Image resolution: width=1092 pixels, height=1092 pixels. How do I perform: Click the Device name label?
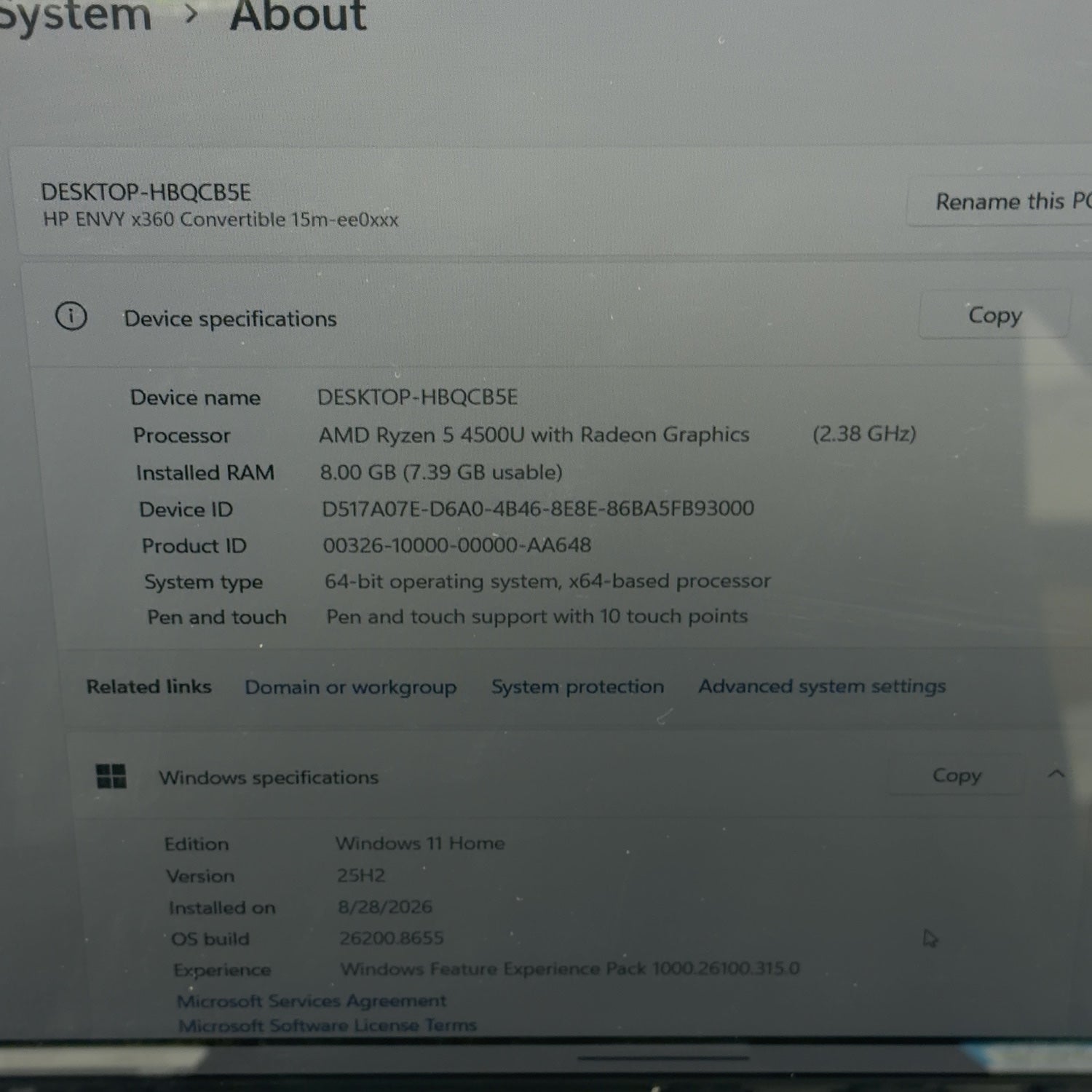tap(195, 397)
